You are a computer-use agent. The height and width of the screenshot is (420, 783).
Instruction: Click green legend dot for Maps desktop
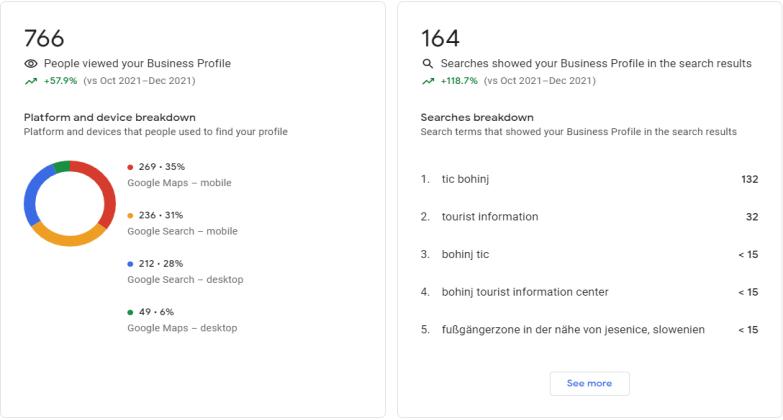click(x=130, y=312)
